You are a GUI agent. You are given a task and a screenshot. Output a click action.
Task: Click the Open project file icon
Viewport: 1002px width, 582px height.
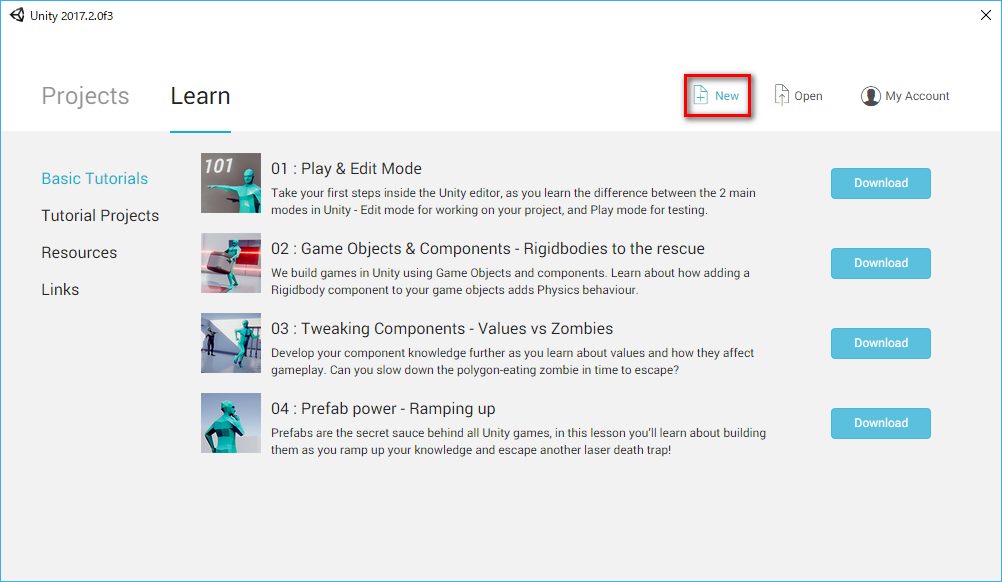pos(782,95)
